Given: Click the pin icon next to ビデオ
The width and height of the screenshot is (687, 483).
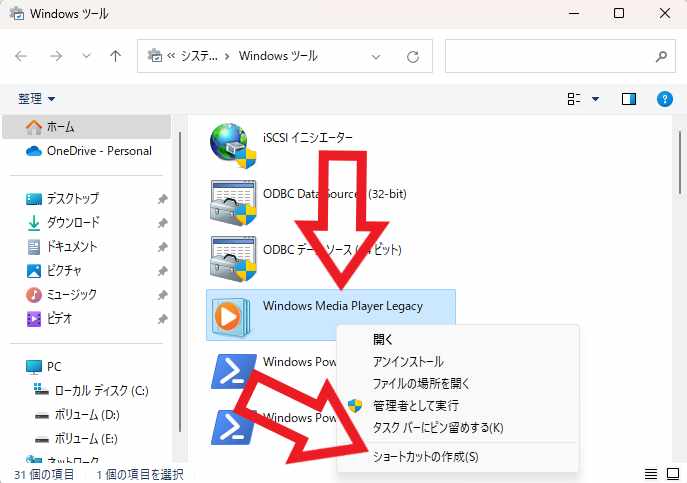Looking at the screenshot, I should click(x=163, y=319).
